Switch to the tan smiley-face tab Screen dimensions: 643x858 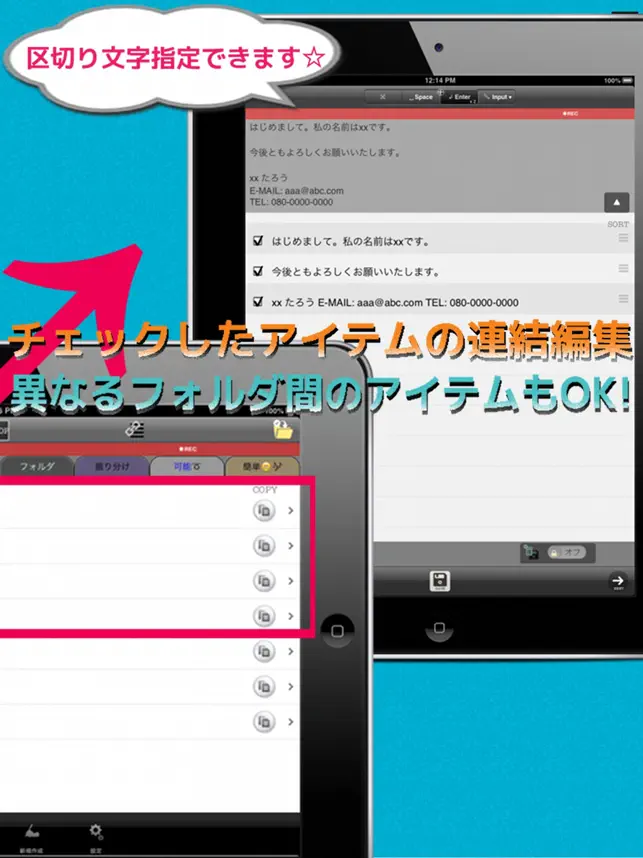pos(263,466)
